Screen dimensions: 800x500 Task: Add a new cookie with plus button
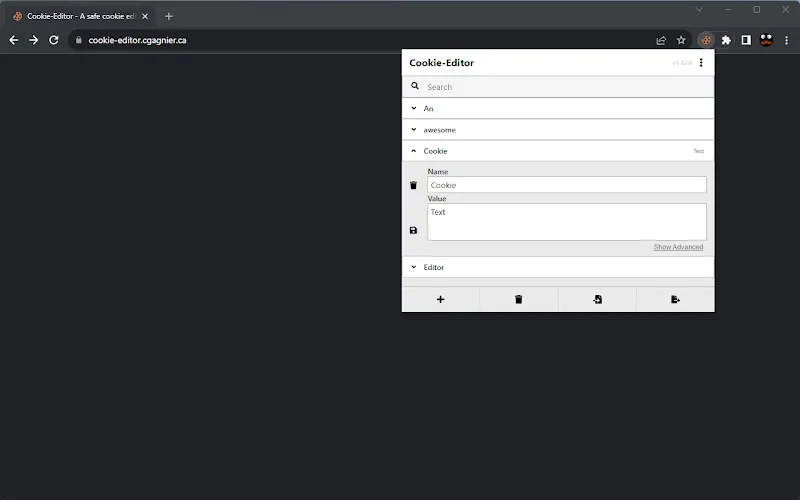(x=441, y=299)
